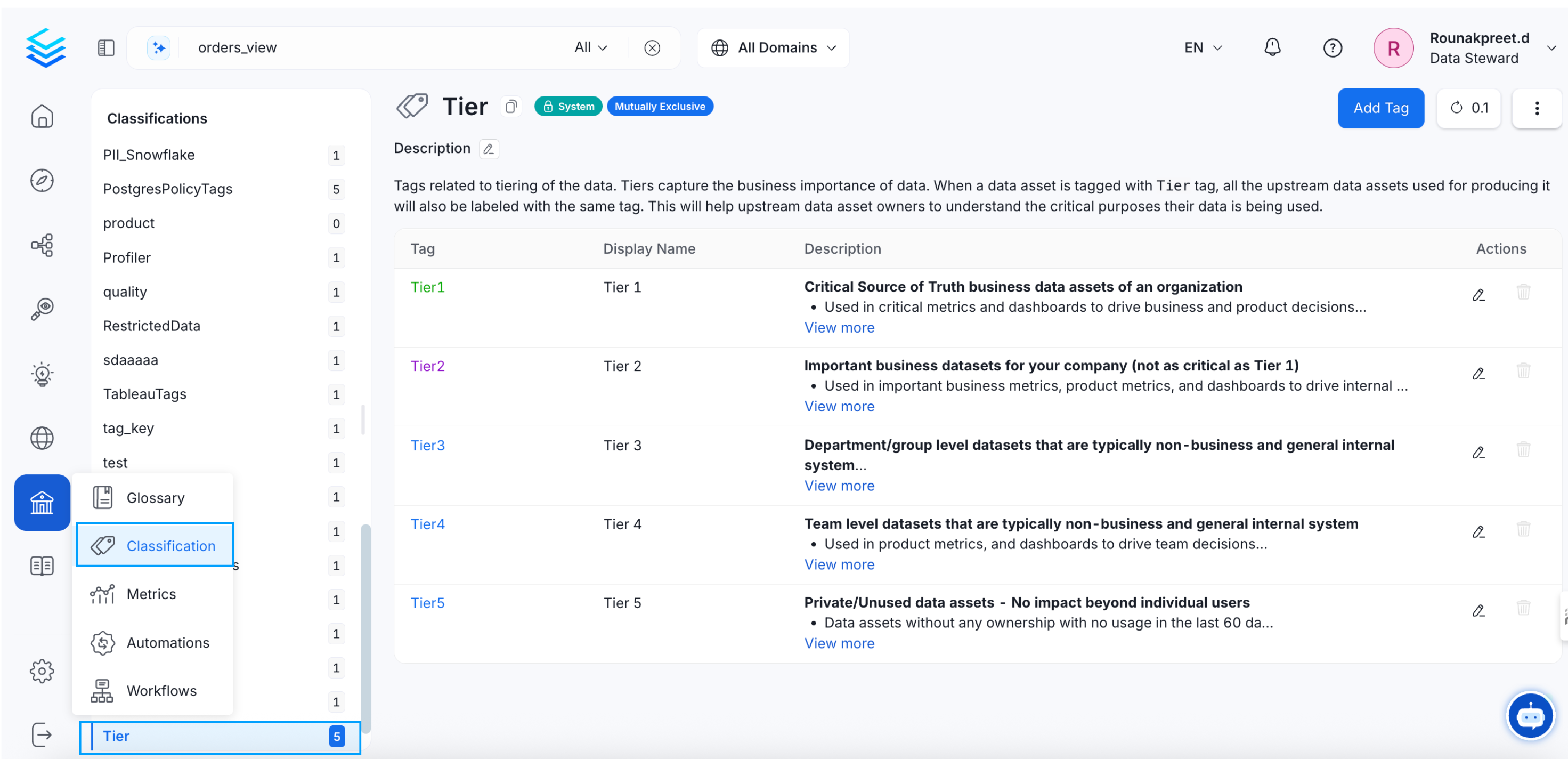Click the logout icon at the sidebar bottom

pos(42,734)
